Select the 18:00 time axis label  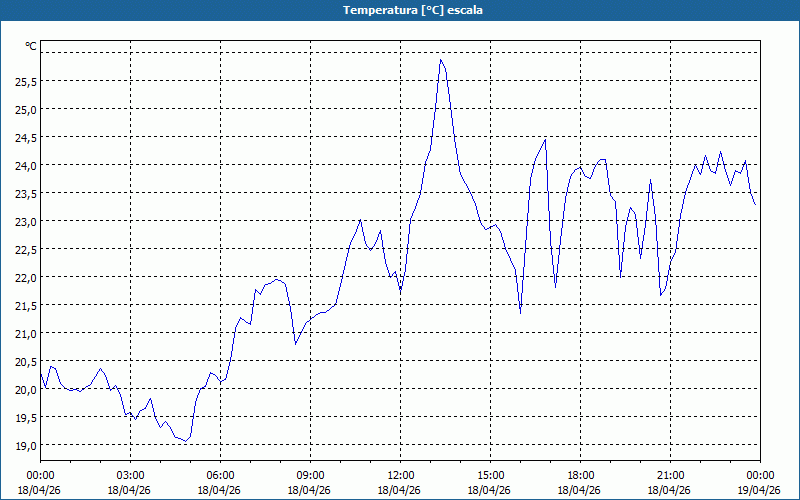[581, 475]
